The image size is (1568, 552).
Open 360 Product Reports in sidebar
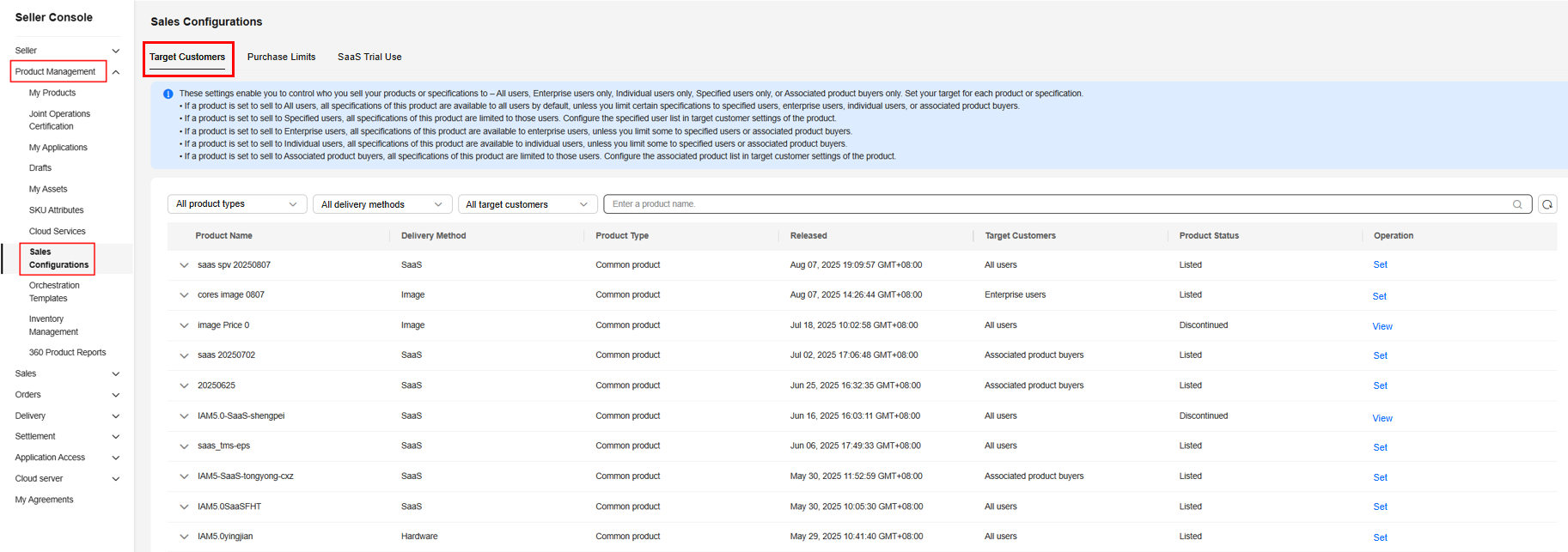coord(67,353)
